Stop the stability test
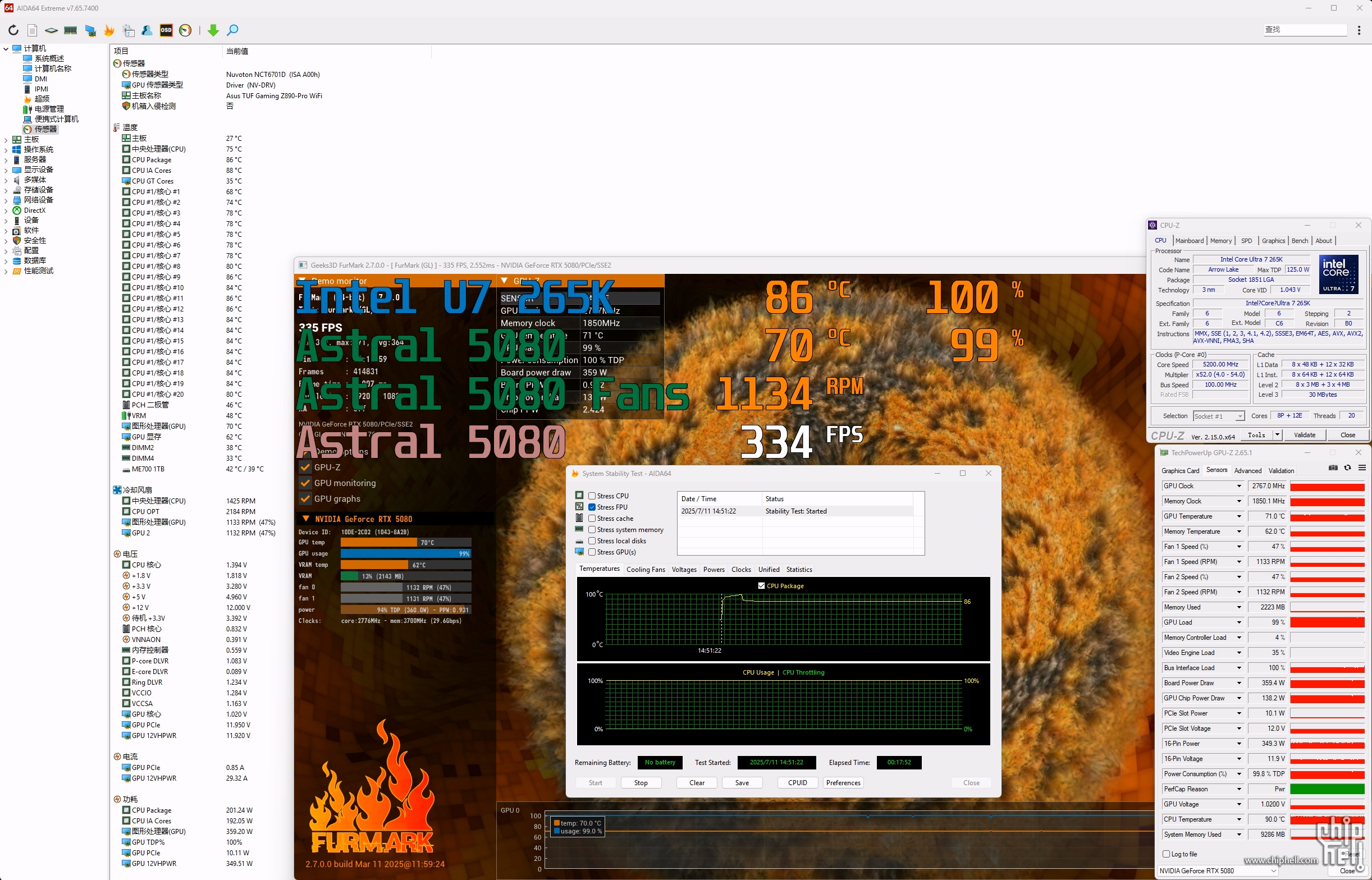Viewport: 1372px width, 880px height. [641, 783]
